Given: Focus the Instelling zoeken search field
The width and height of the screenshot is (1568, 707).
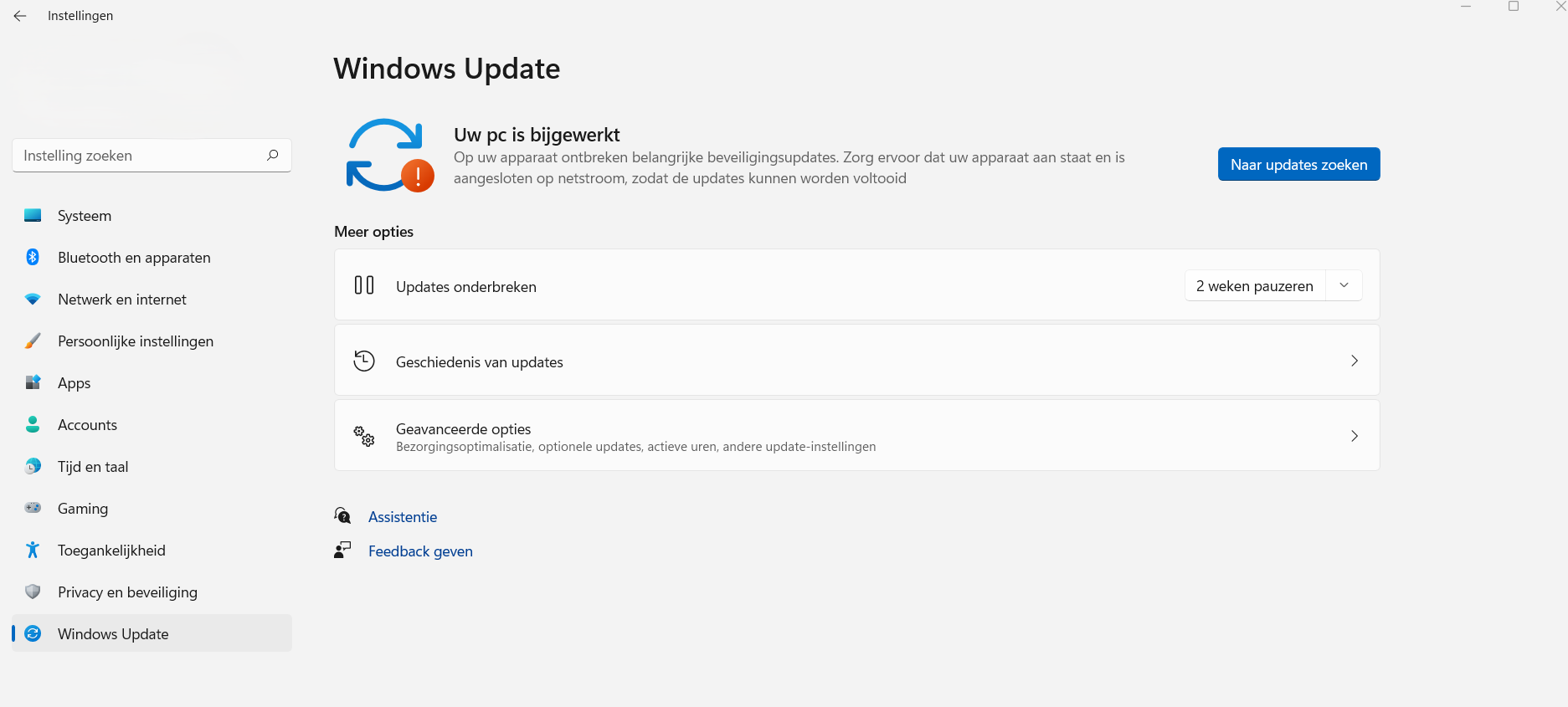Looking at the screenshot, I should pos(138,156).
